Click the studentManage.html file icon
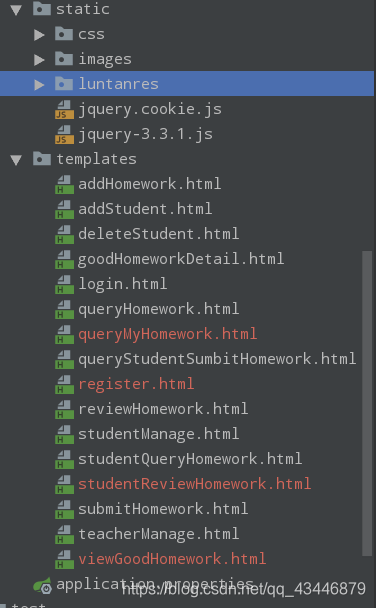Screen dimensions: 376x608 click(64, 434)
